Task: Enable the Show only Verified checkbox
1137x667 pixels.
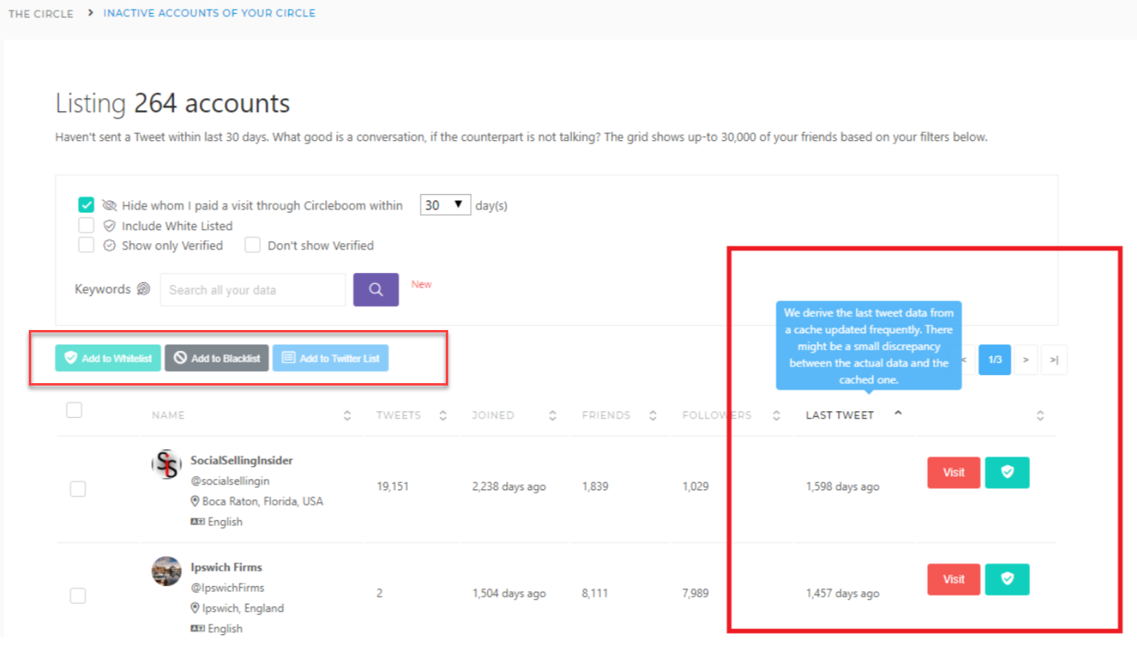Action: (x=86, y=245)
